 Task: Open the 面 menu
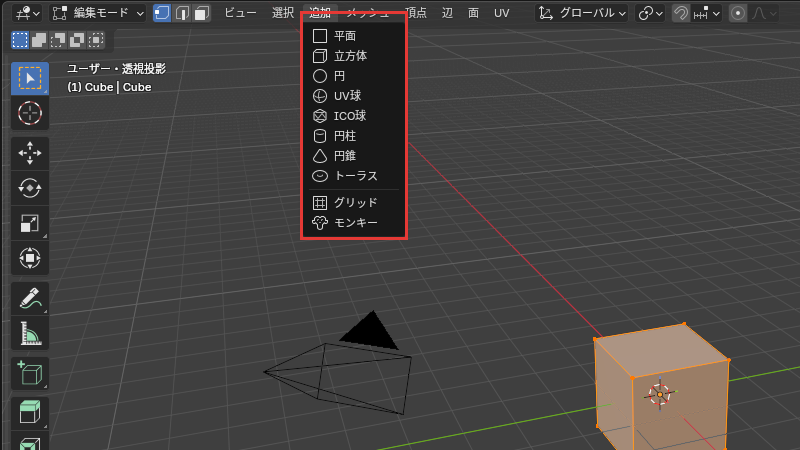tap(473, 13)
